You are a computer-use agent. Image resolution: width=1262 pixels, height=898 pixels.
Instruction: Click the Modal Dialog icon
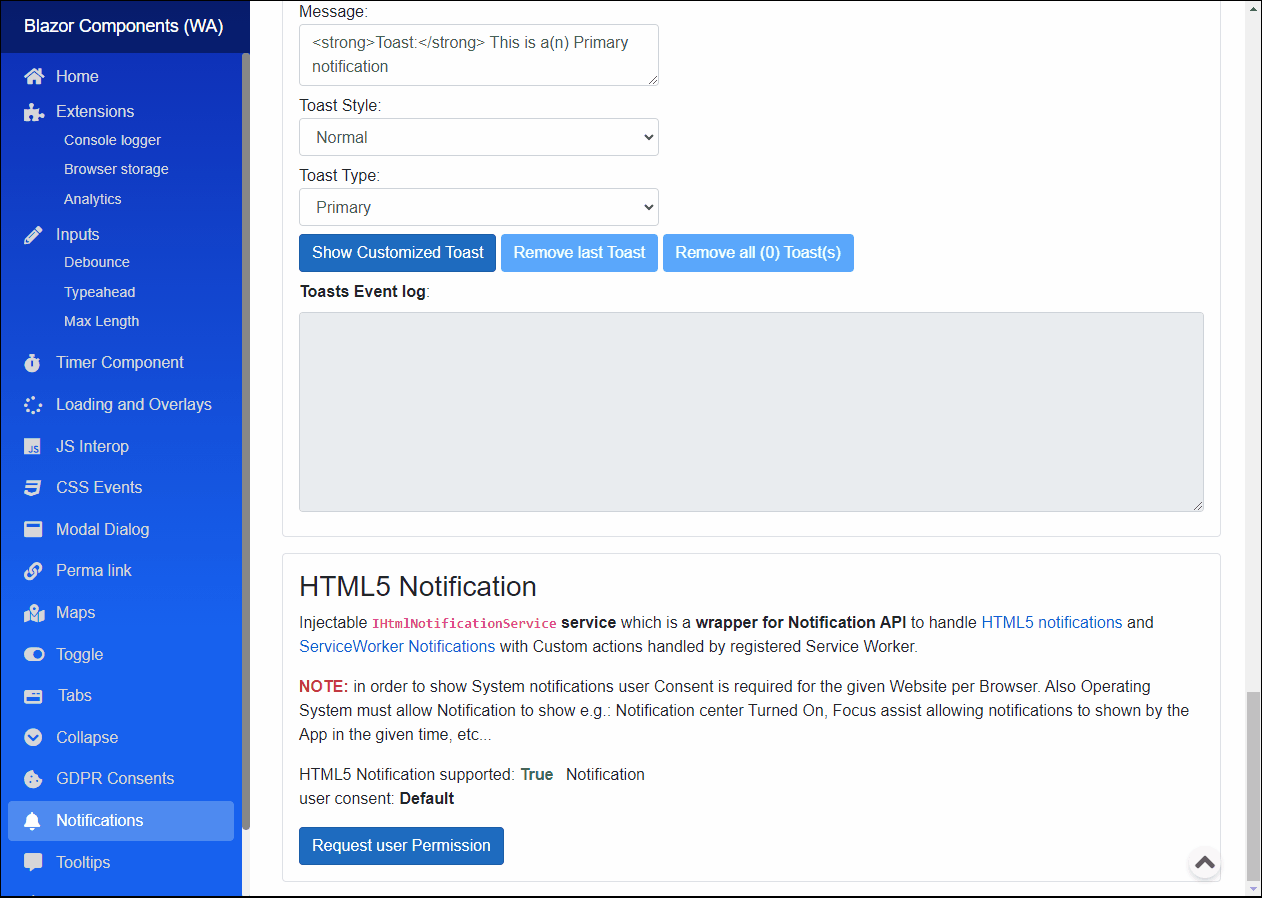point(34,529)
